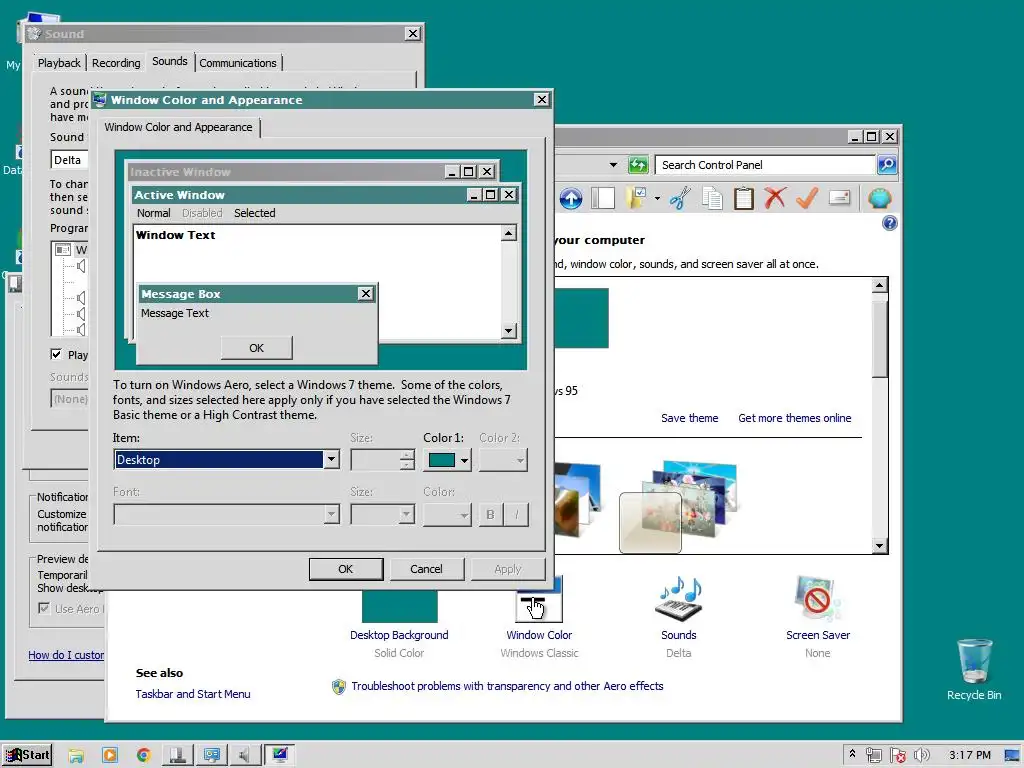The width and height of the screenshot is (1024, 768).
Task: Open file explorer folder taskbar icon
Action: (x=76, y=756)
